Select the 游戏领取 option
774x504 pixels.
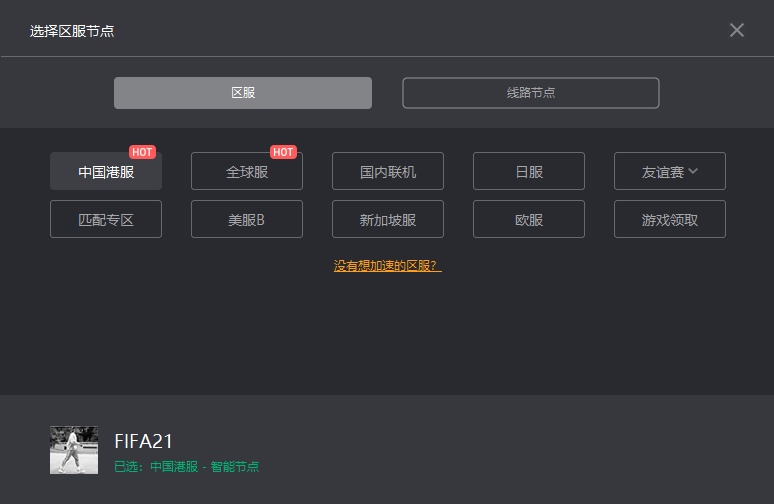(x=670, y=219)
